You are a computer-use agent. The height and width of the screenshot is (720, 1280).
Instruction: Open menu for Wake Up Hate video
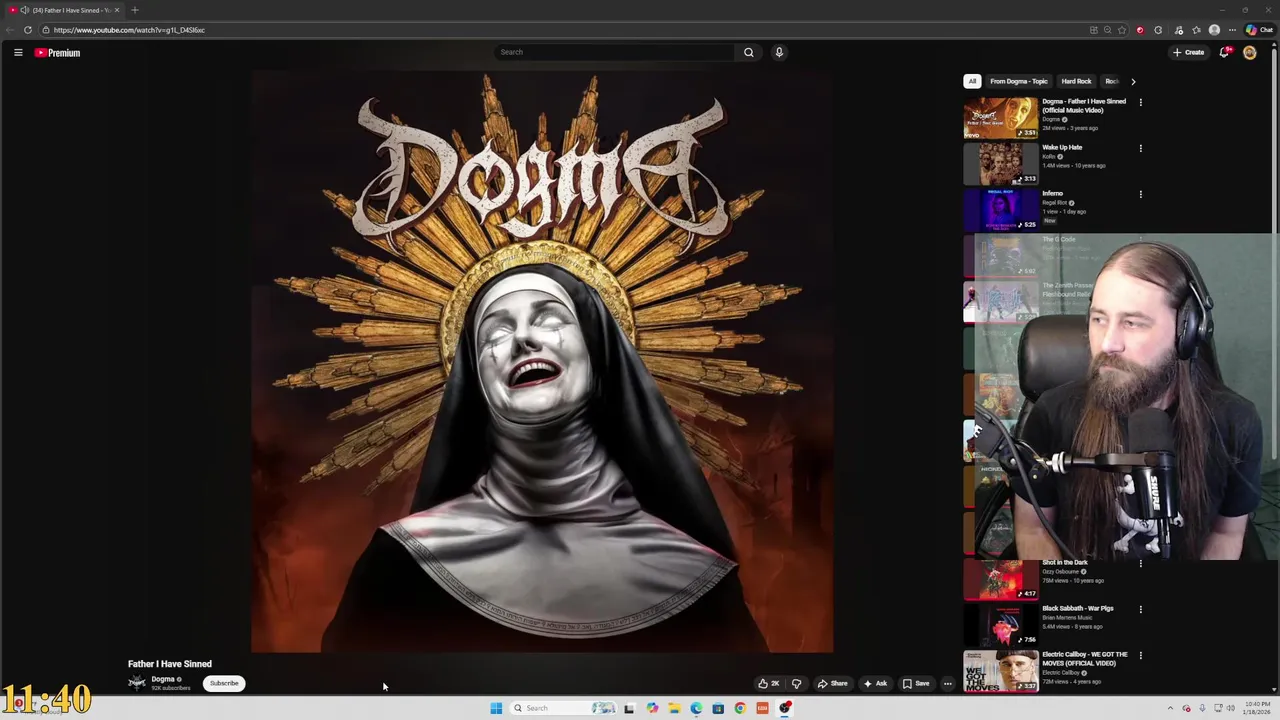[1140, 148]
